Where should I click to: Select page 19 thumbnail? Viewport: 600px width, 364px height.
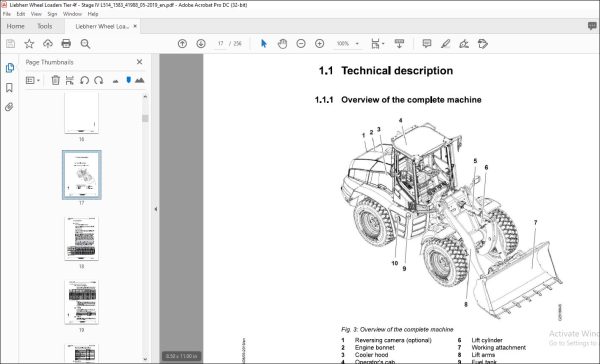(82, 302)
